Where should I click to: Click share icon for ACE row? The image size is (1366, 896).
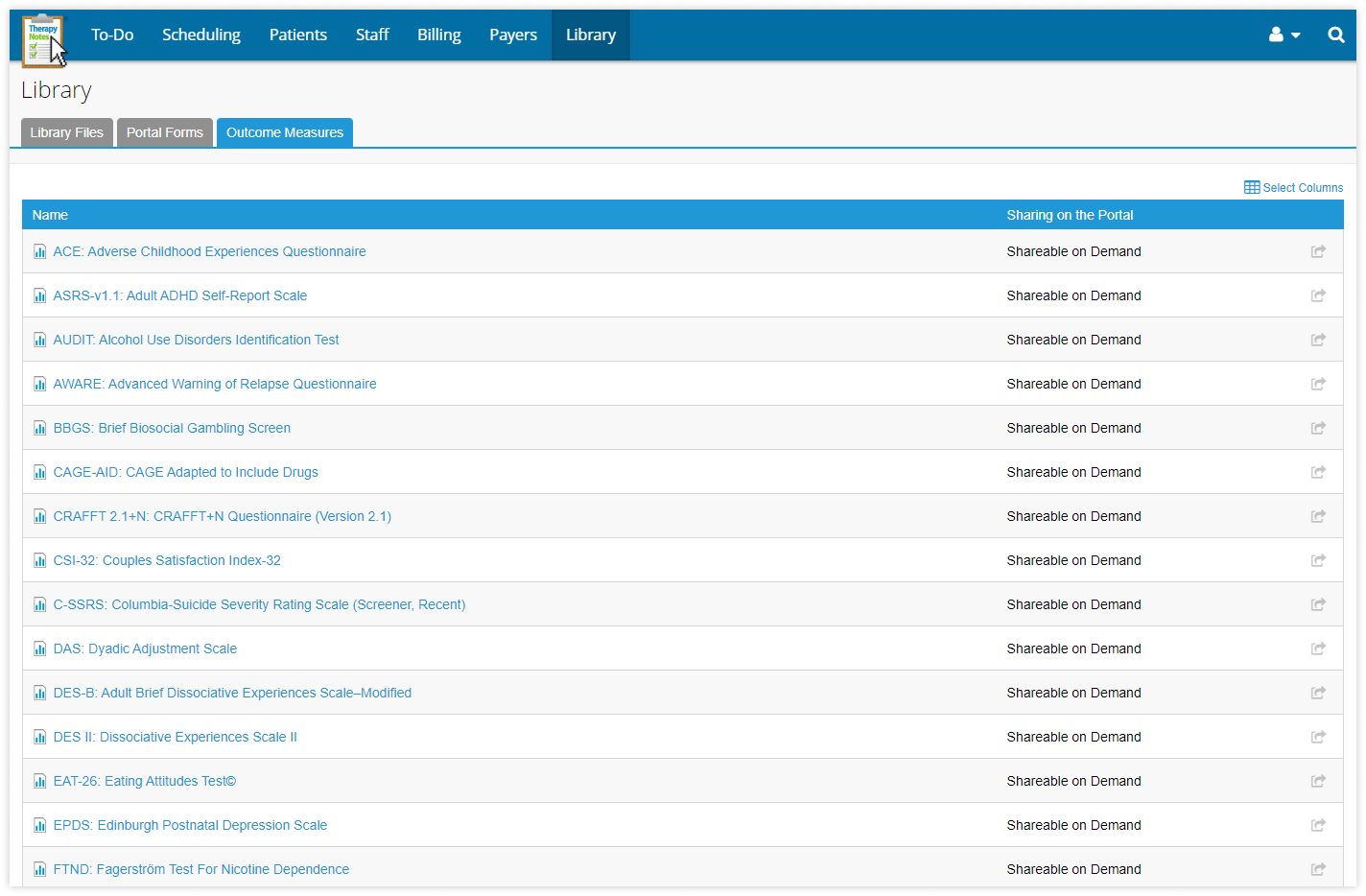1318,251
